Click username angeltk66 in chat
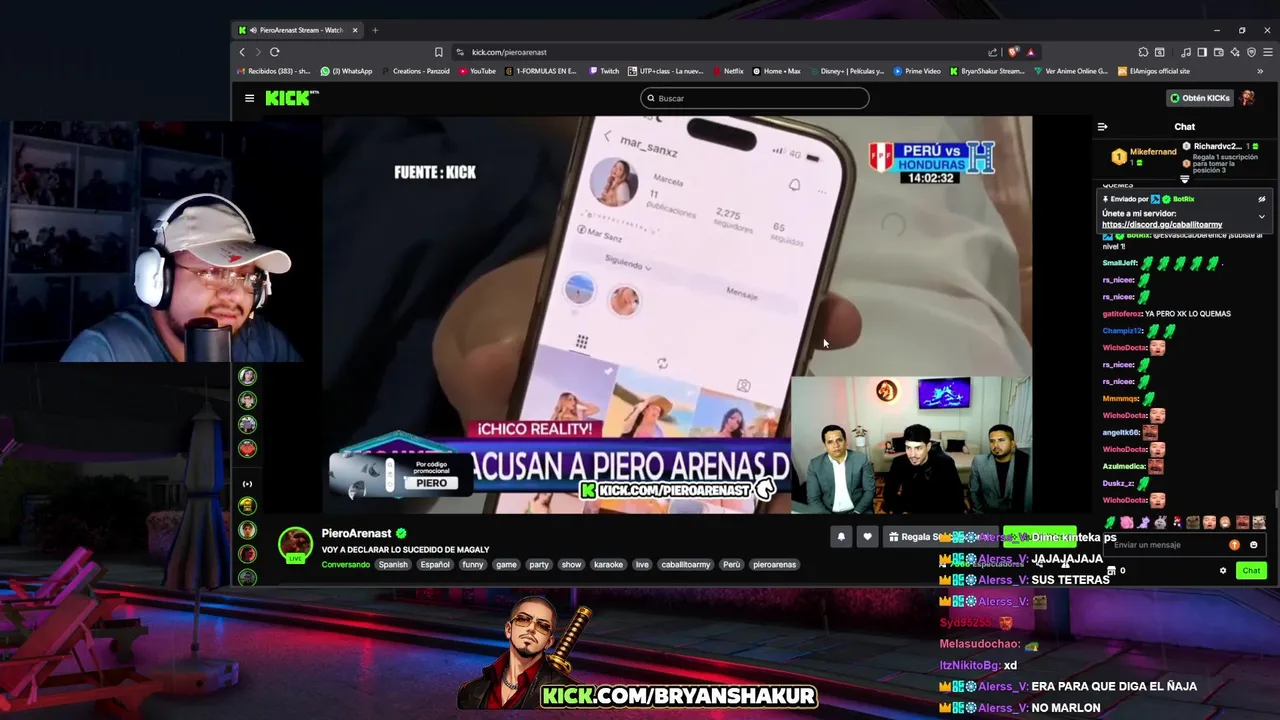The height and width of the screenshot is (720, 1280). pos(1120,433)
